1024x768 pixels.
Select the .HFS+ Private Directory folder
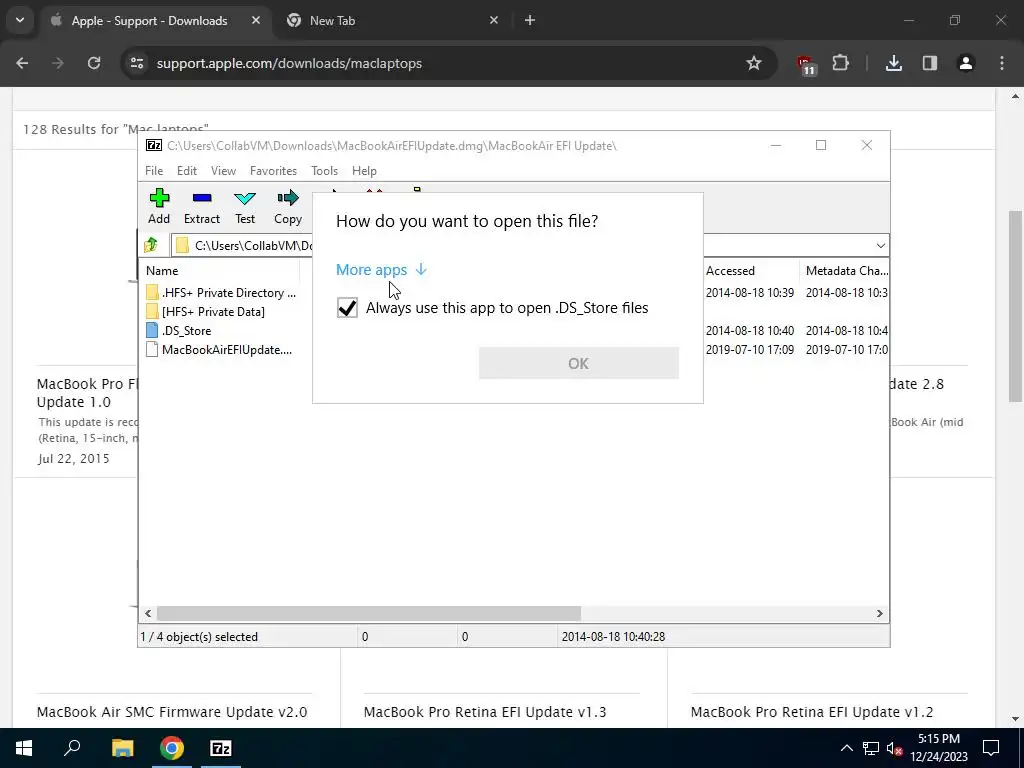tap(221, 293)
